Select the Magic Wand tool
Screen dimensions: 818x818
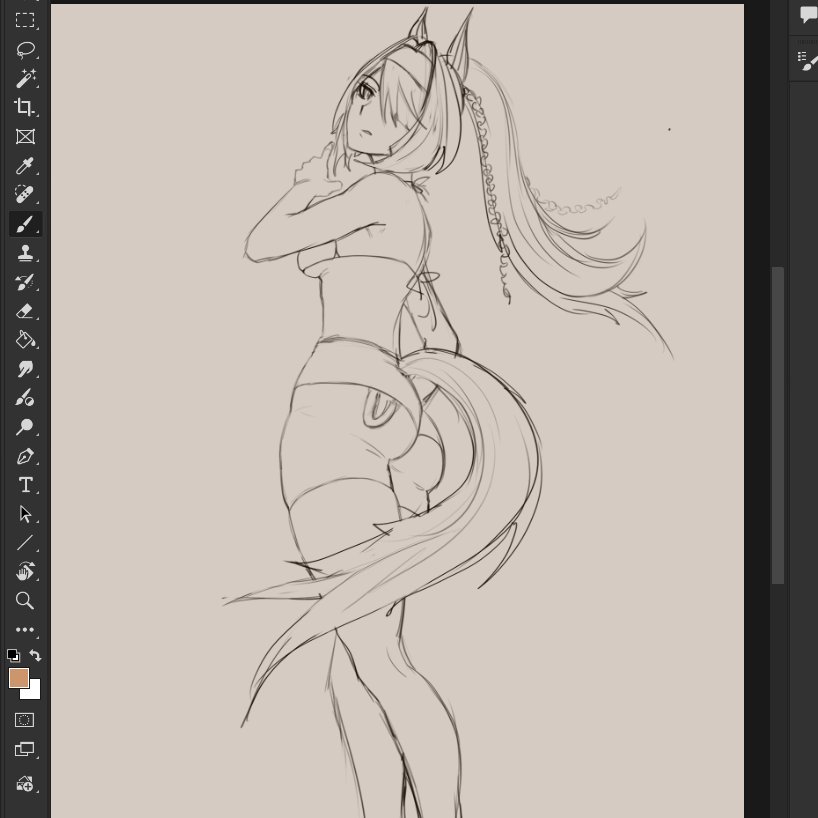pyautogui.click(x=25, y=78)
